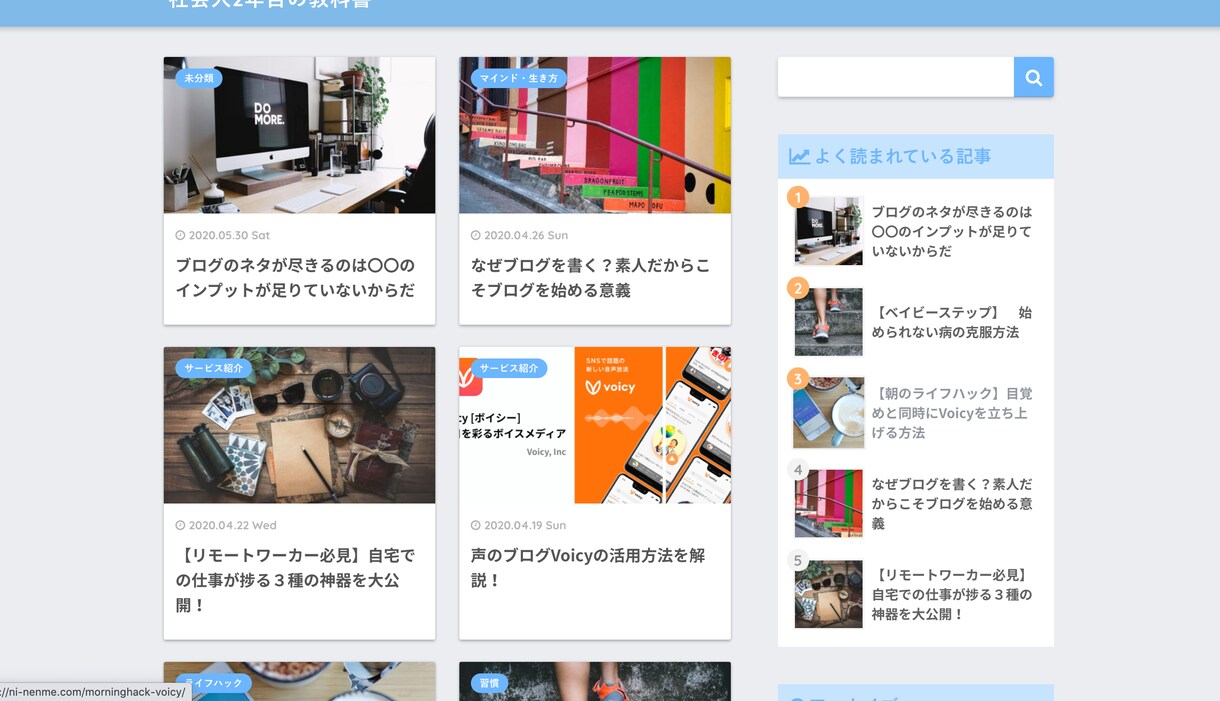Open sidebar link 【朝のライフハック】目覚めと同時にVoicy
The height and width of the screenshot is (701, 1220).
click(951, 413)
